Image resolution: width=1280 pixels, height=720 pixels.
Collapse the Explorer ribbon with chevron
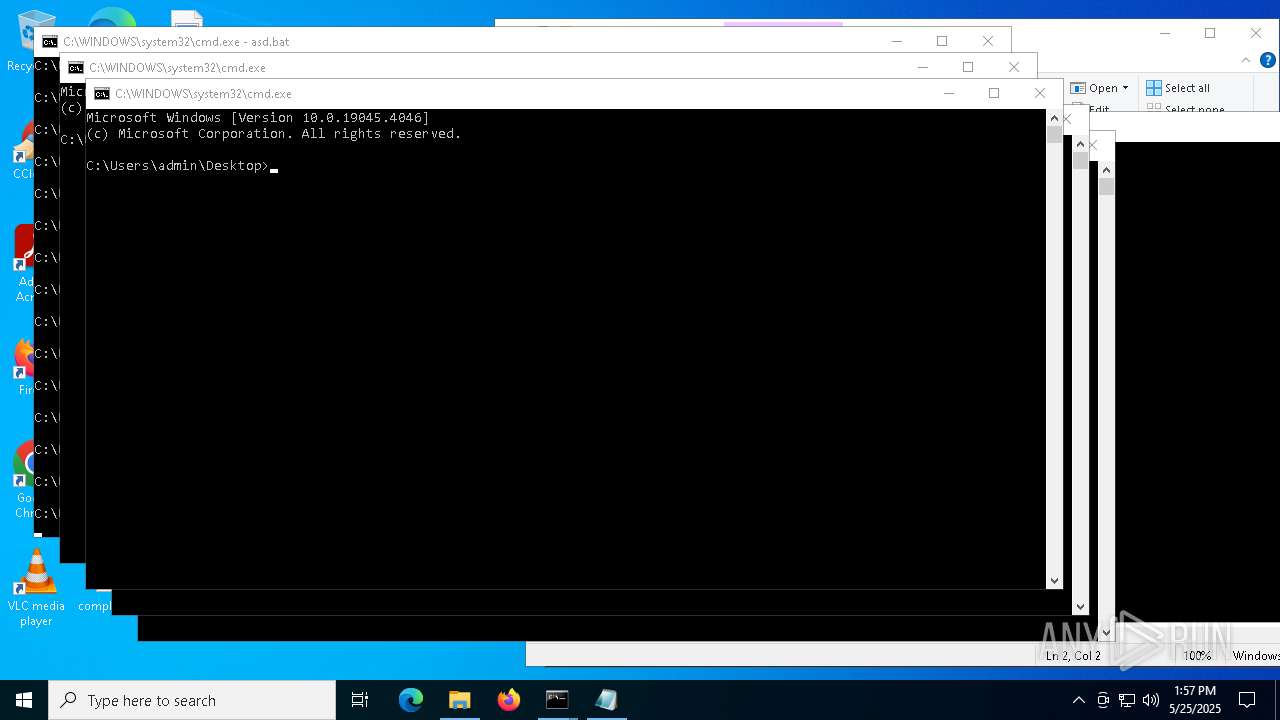click(1246, 61)
